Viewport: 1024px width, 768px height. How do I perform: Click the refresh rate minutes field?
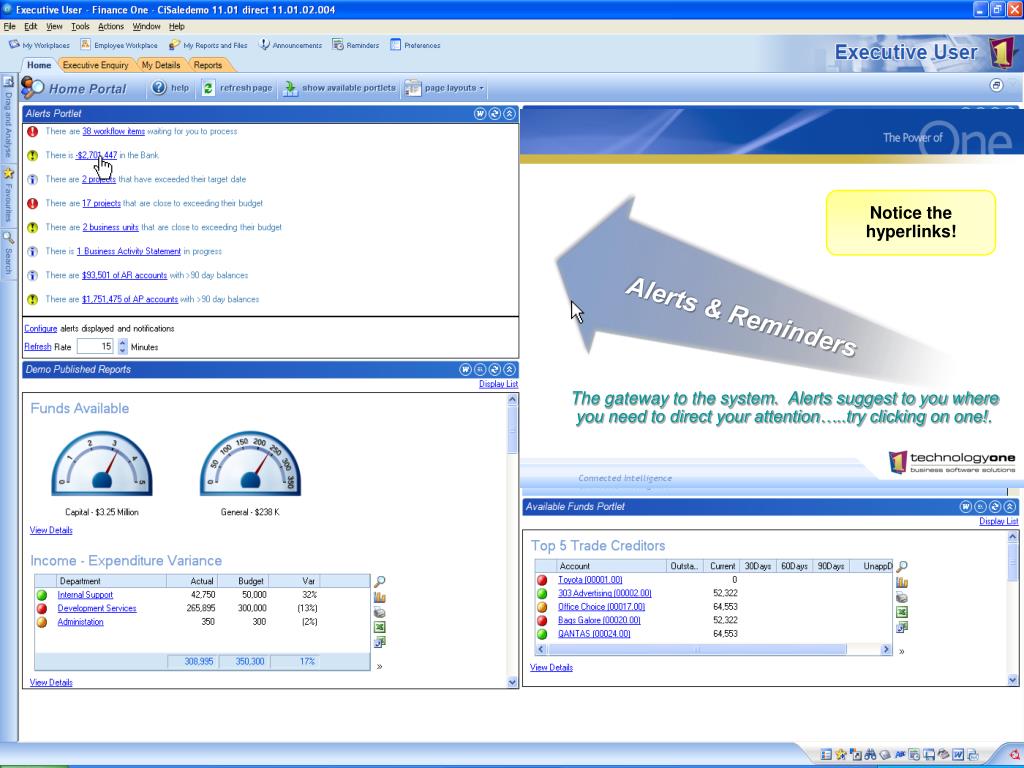[96, 347]
